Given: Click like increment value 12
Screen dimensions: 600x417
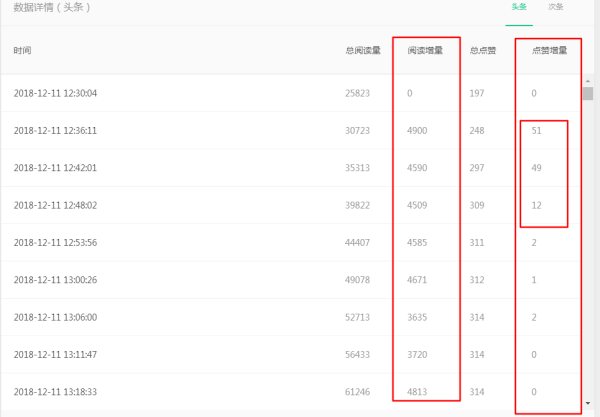Looking at the screenshot, I should tap(536, 205).
